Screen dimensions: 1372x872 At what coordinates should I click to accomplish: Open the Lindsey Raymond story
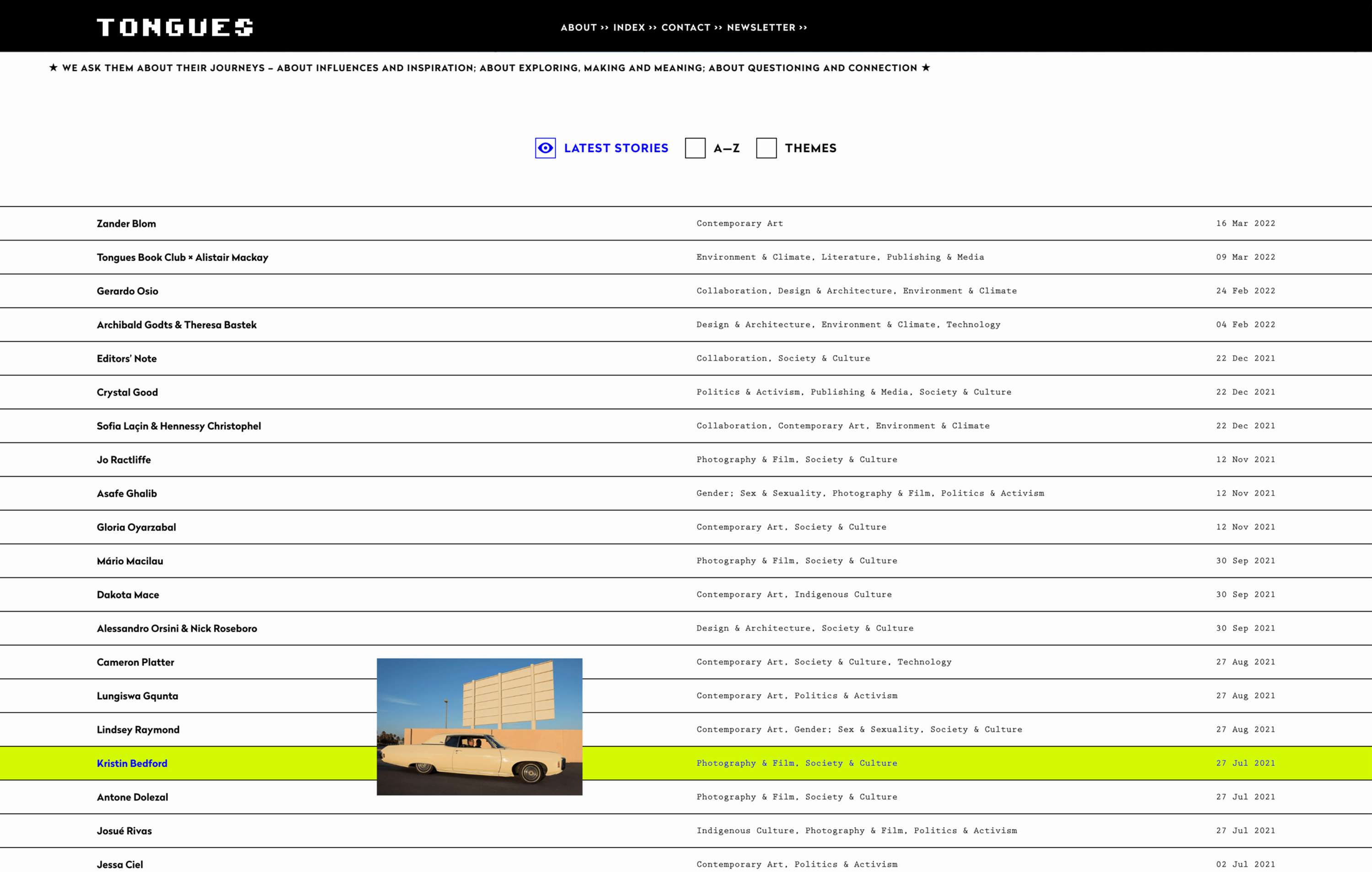pos(138,730)
